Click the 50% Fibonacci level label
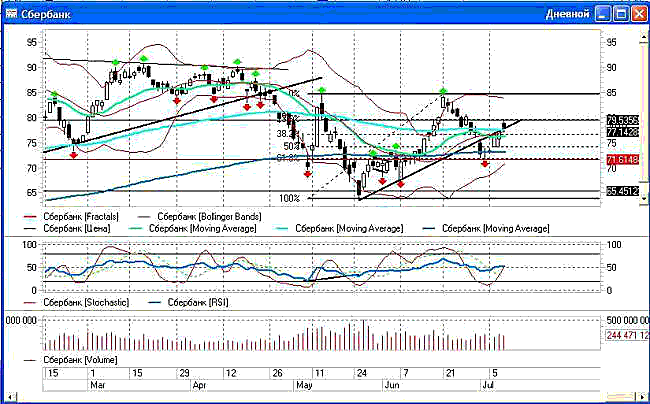 (291, 146)
